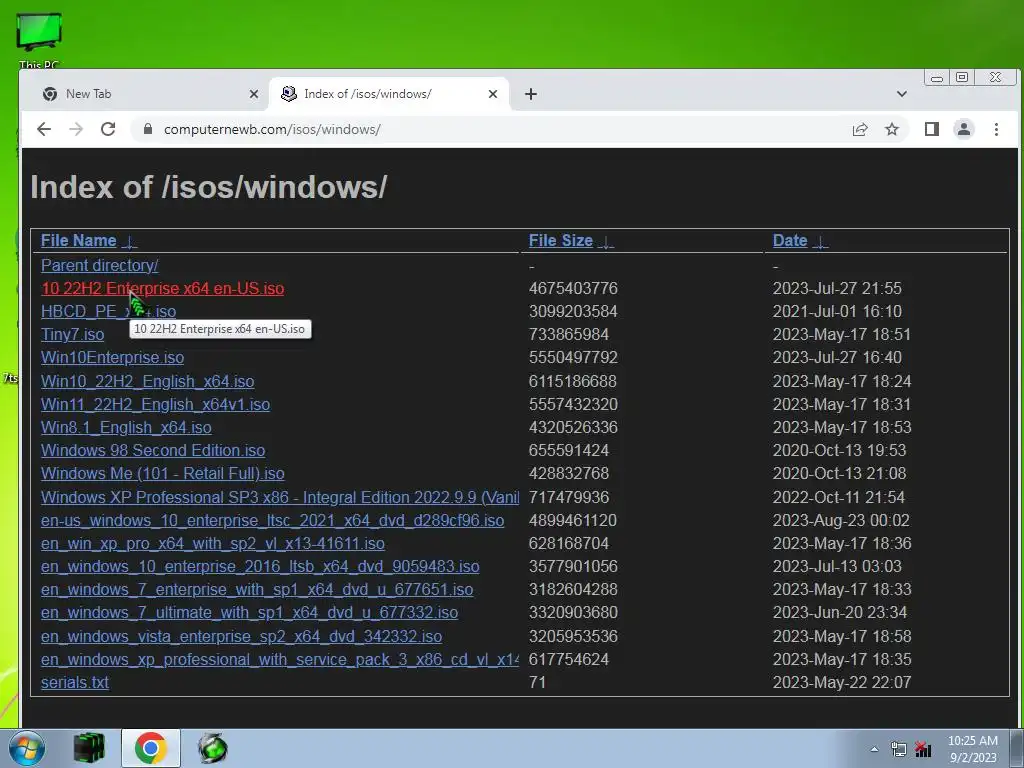The height and width of the screenshot is (768, 1024).
Task: Open the serials.txt link
Action: 74,682
